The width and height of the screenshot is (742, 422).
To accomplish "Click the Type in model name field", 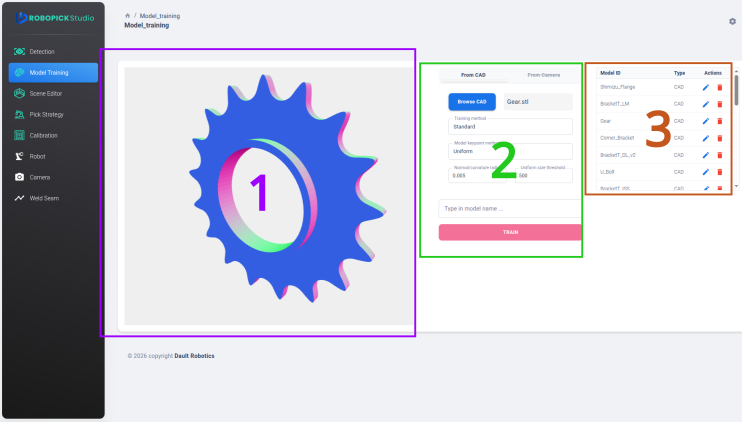I will (x=510, y=209).
